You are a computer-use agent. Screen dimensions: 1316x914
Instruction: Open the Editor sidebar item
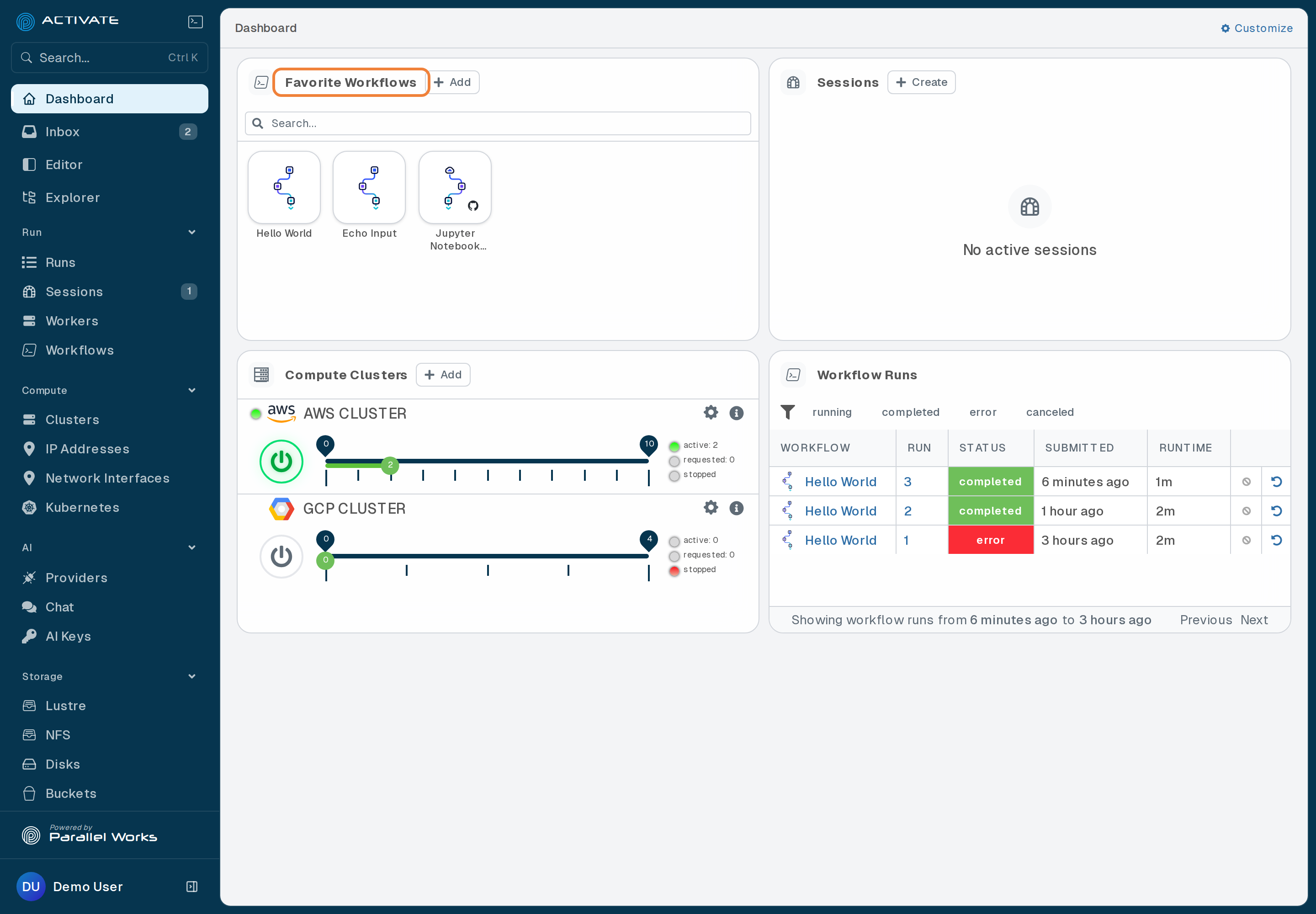pos(109,165)
